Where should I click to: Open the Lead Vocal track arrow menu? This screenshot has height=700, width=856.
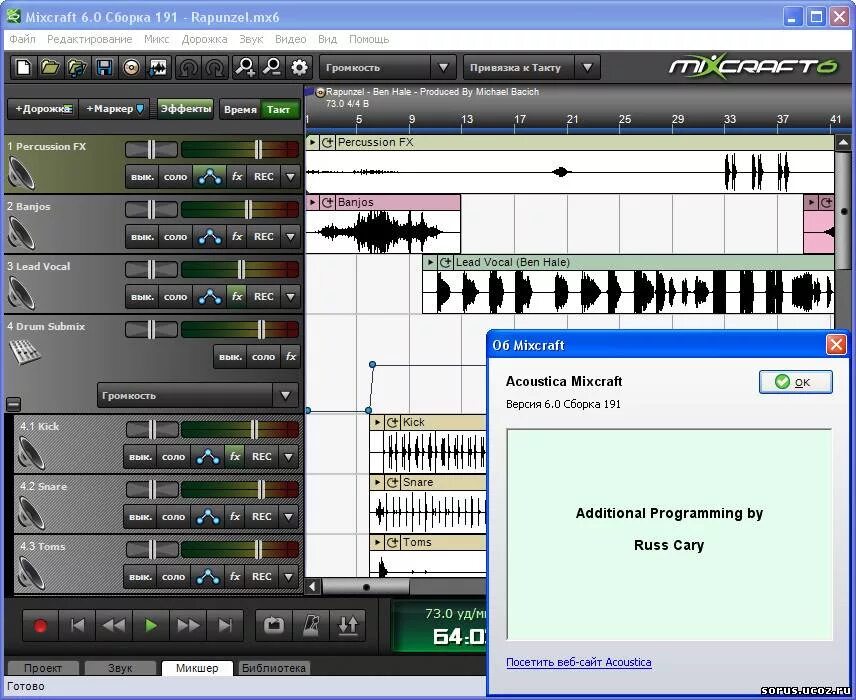point(290,296)
